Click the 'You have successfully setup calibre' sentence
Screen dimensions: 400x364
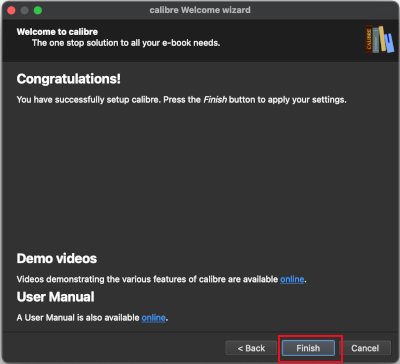pos(182,100)
